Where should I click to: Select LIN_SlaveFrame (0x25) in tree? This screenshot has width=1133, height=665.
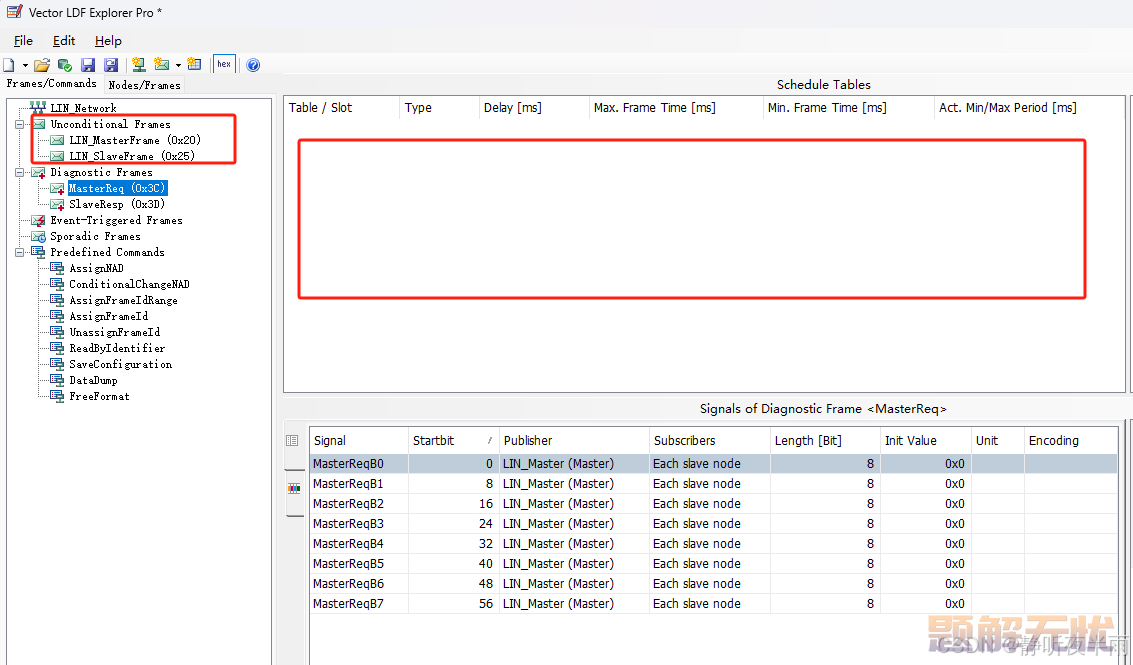tap(132, 156)
